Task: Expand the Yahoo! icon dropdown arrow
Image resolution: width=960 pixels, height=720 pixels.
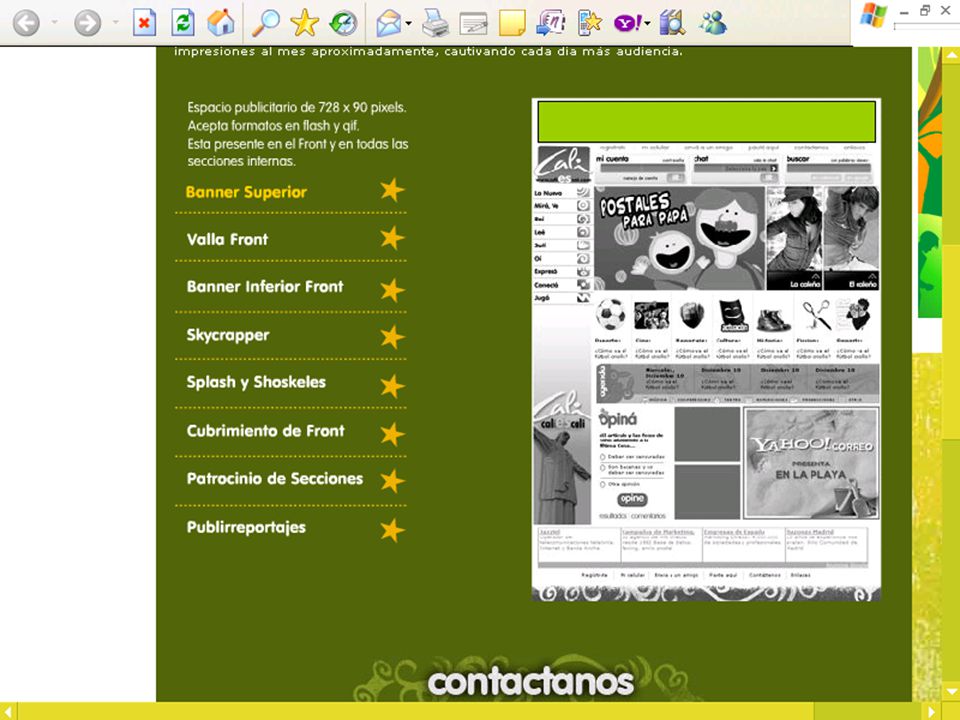Action: [647, 24]
